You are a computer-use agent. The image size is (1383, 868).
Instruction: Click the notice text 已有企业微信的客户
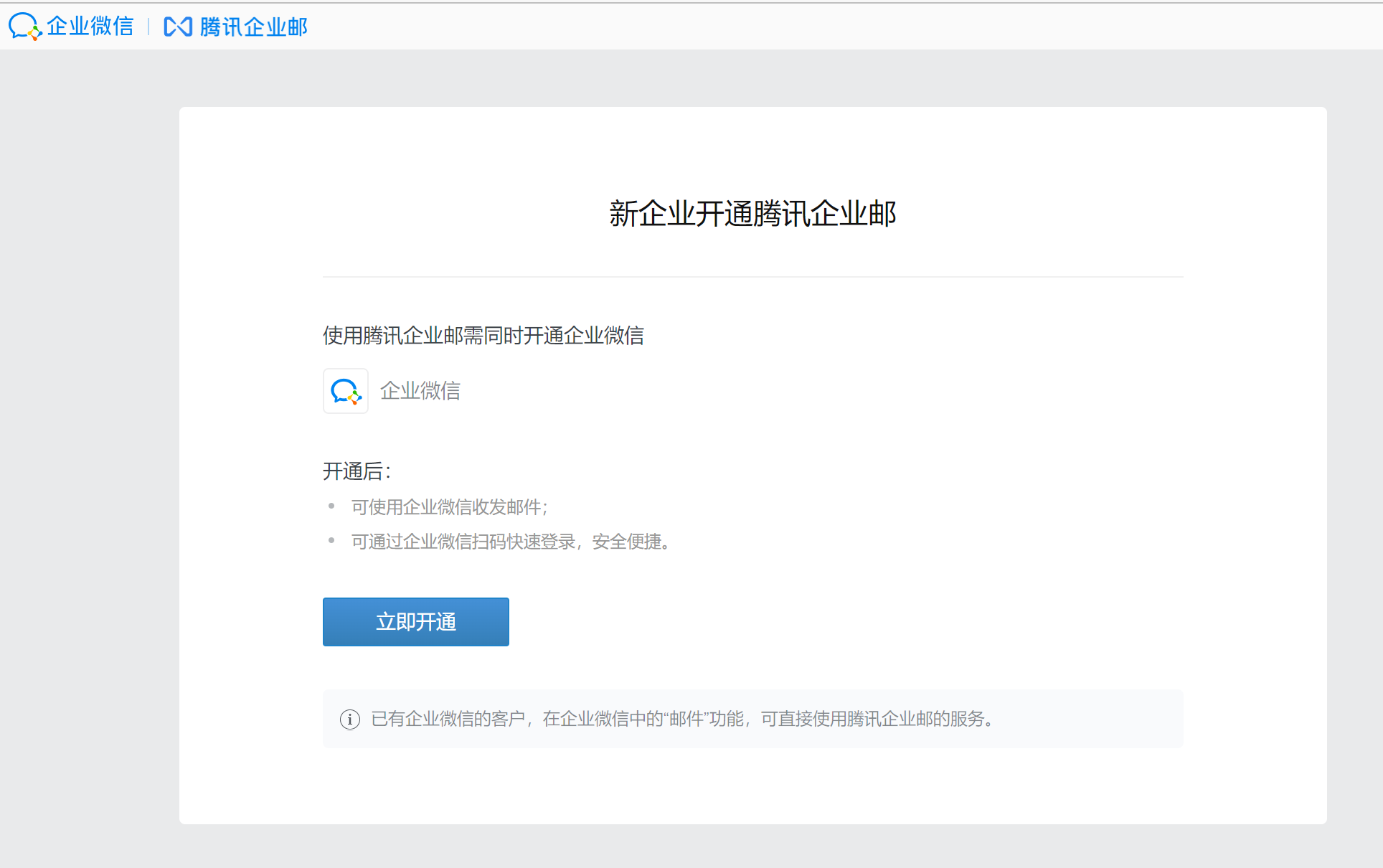684,719
